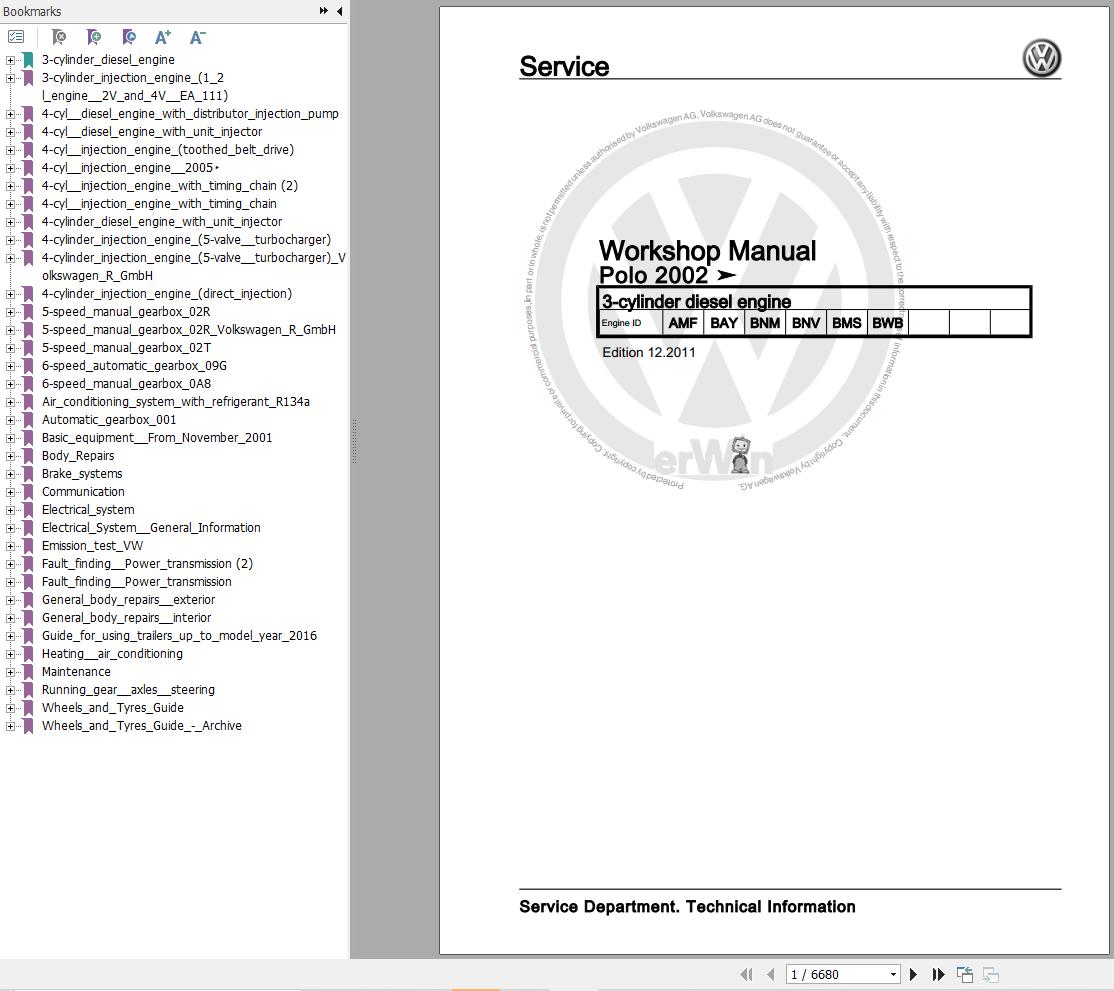Click the Edition 12.2011 text
The height and width of the screenshot is (991, 1114).
click(649, 352)
